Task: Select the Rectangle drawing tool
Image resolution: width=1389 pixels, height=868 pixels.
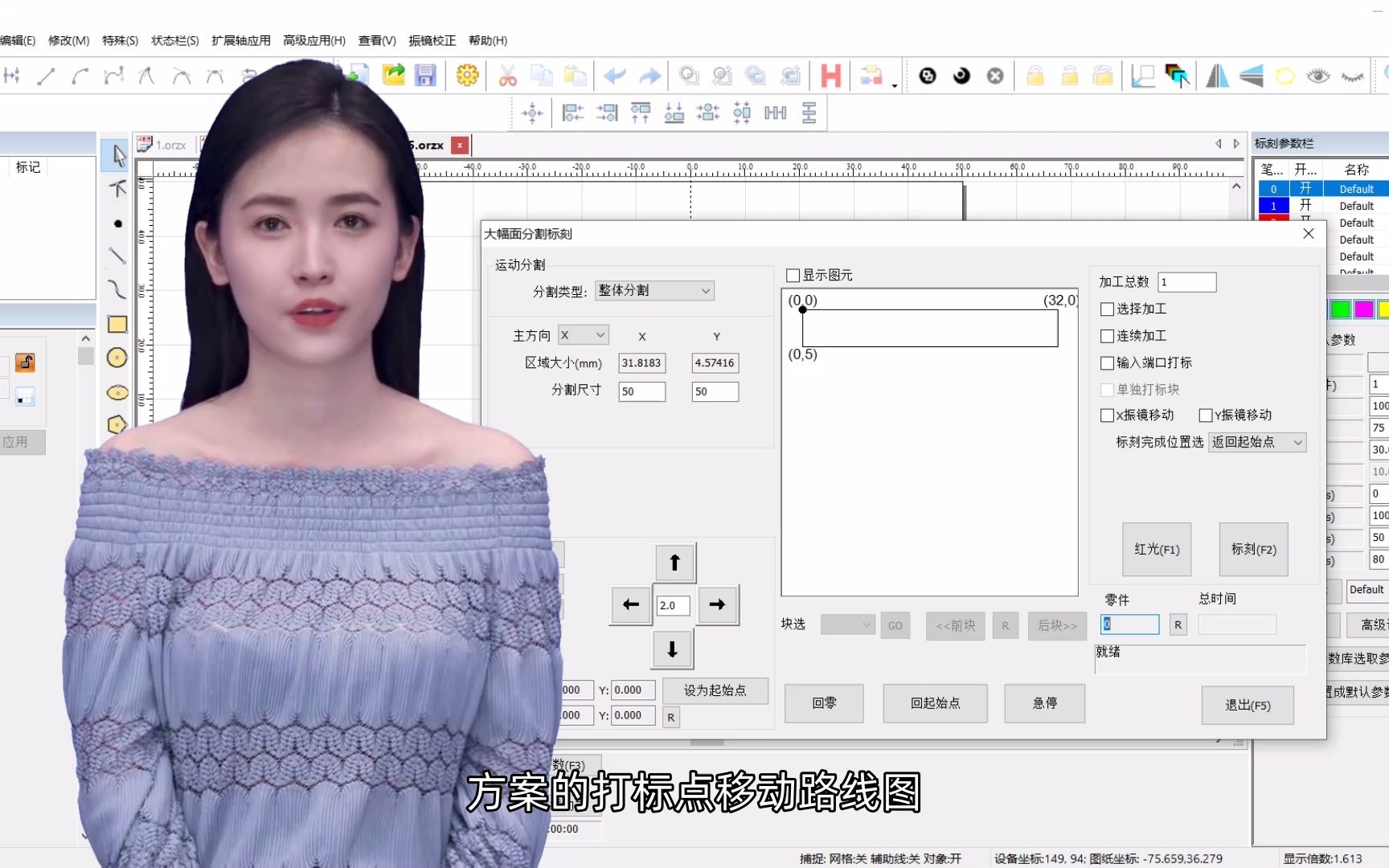Action: pos(117,324)
